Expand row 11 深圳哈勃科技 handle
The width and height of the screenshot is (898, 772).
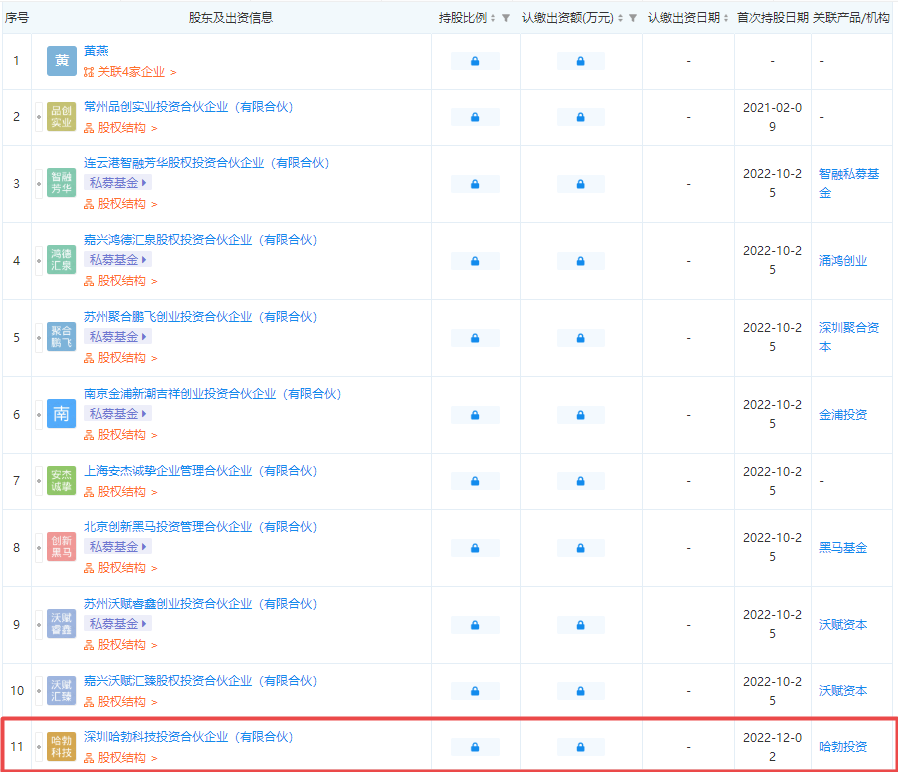coord(39,747)
